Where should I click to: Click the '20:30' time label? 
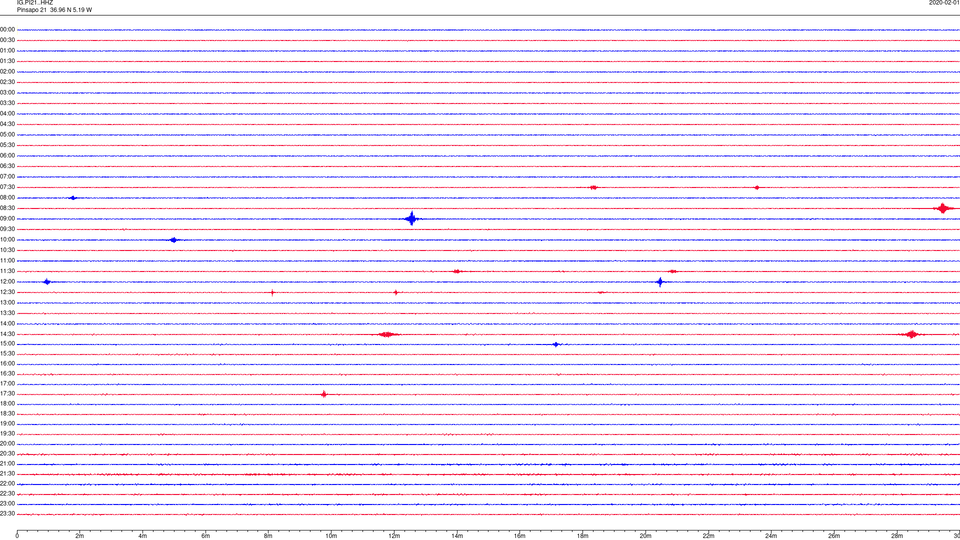(x=7, y=454)
